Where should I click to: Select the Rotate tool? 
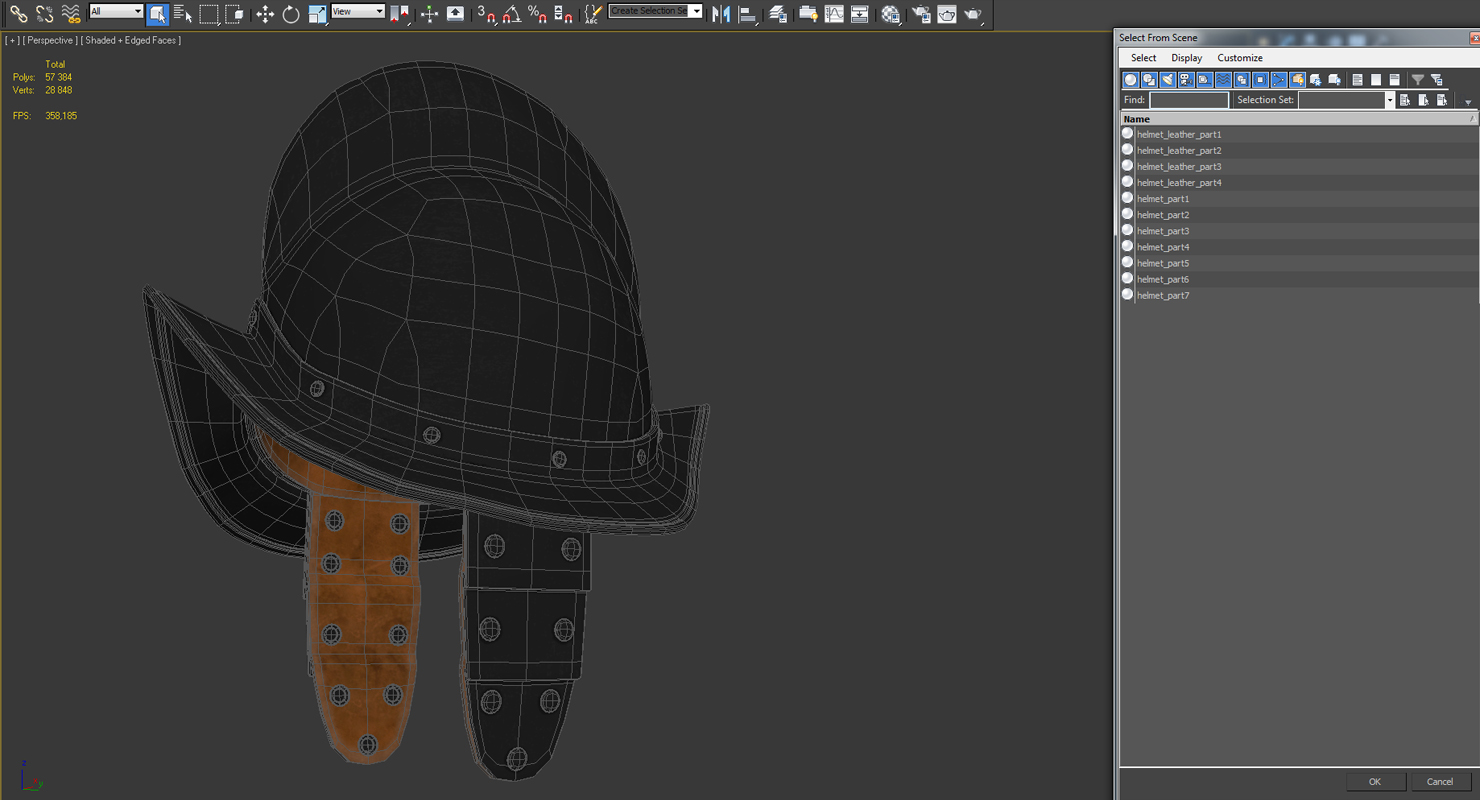point(291,14)
